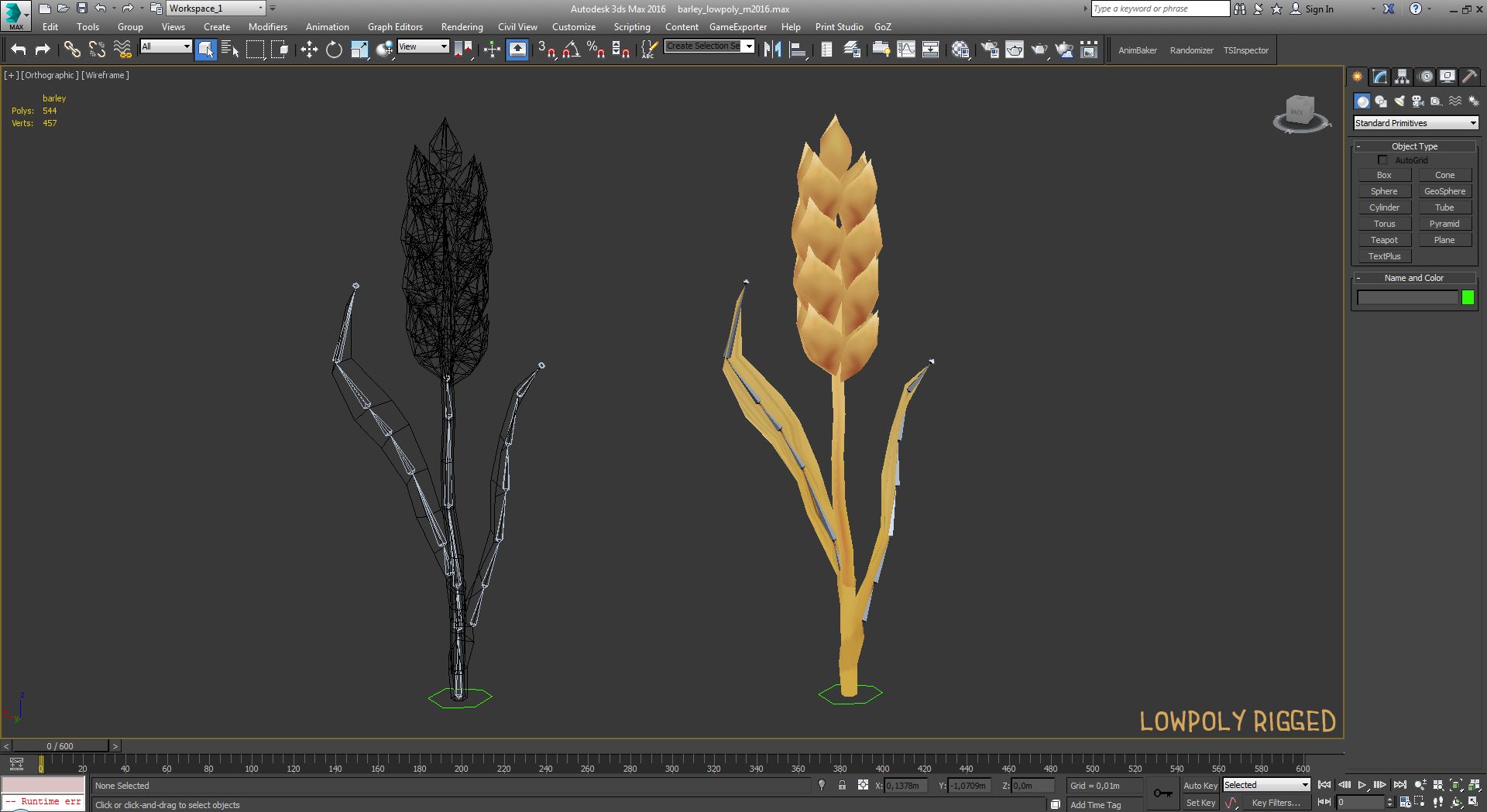Click the ViewCube in the viewport

click(x=1301, y=114)
